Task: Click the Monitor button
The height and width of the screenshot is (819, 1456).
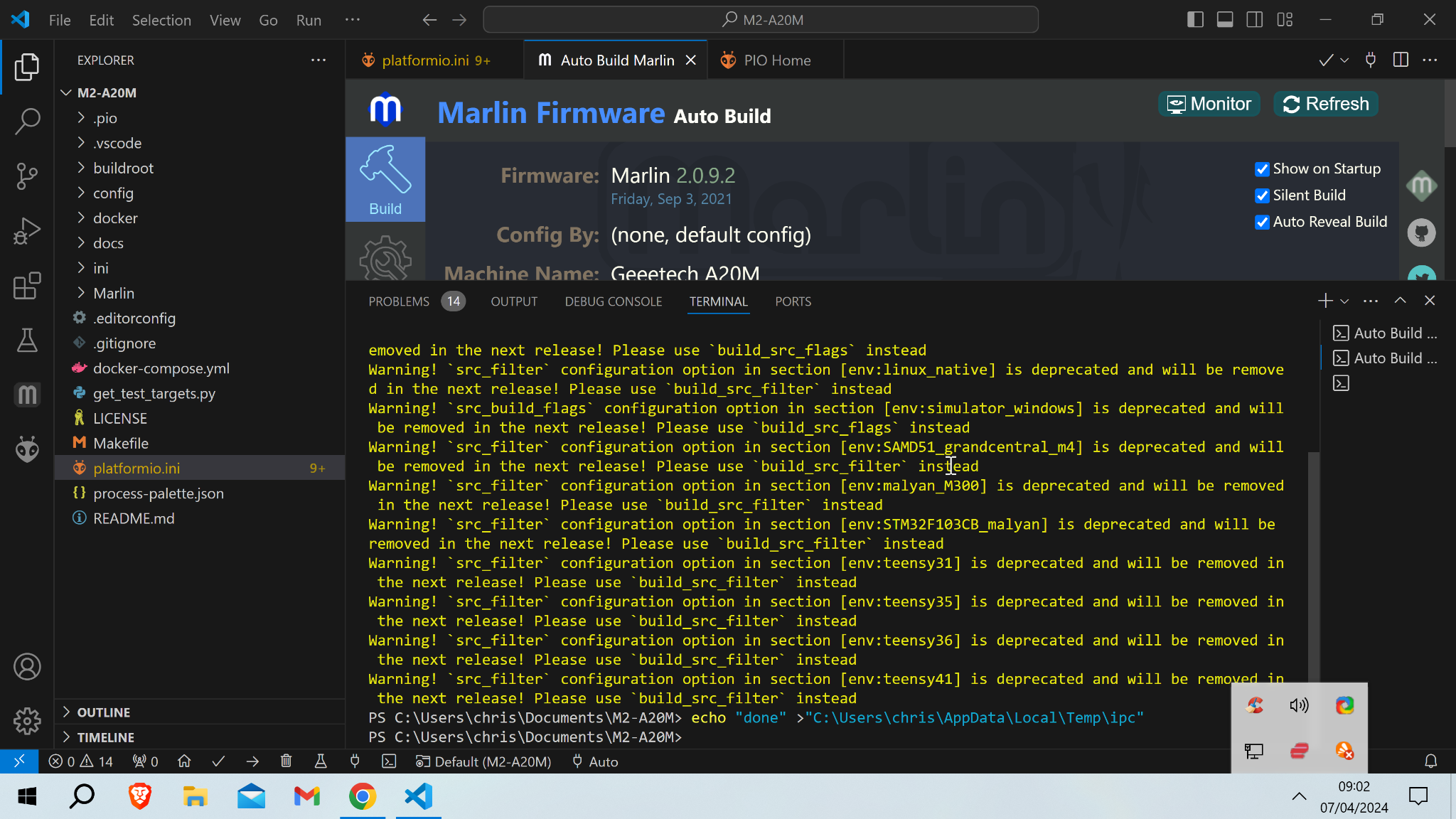Action: [x=1209, y=104]
